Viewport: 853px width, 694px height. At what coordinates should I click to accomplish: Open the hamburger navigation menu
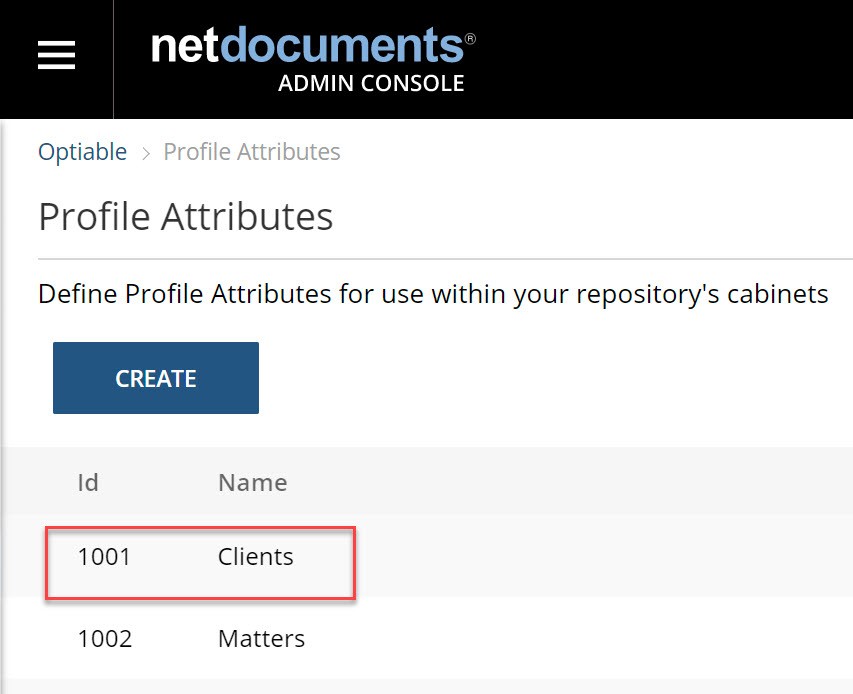pyautogui.click(x=56, y=55)
